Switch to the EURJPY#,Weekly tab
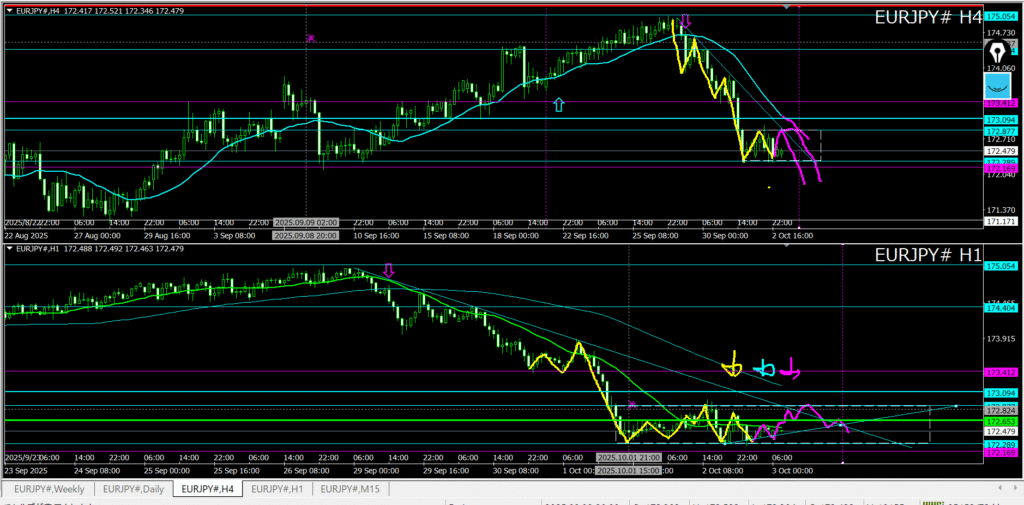Viewport: 1024px width, 505px height. point(49,489)
